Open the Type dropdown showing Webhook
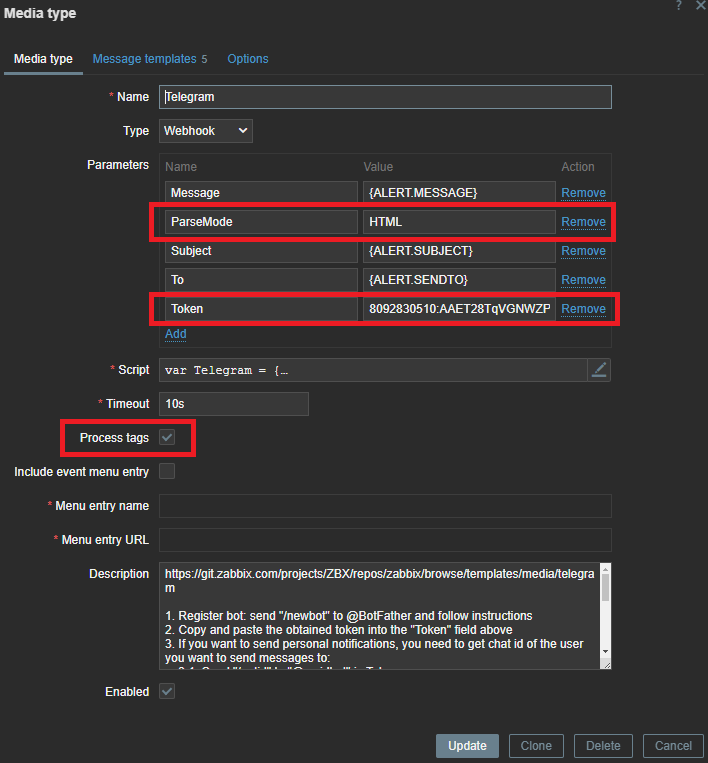The height and width of the screenshot is (763, 708). tap(205, 131)
